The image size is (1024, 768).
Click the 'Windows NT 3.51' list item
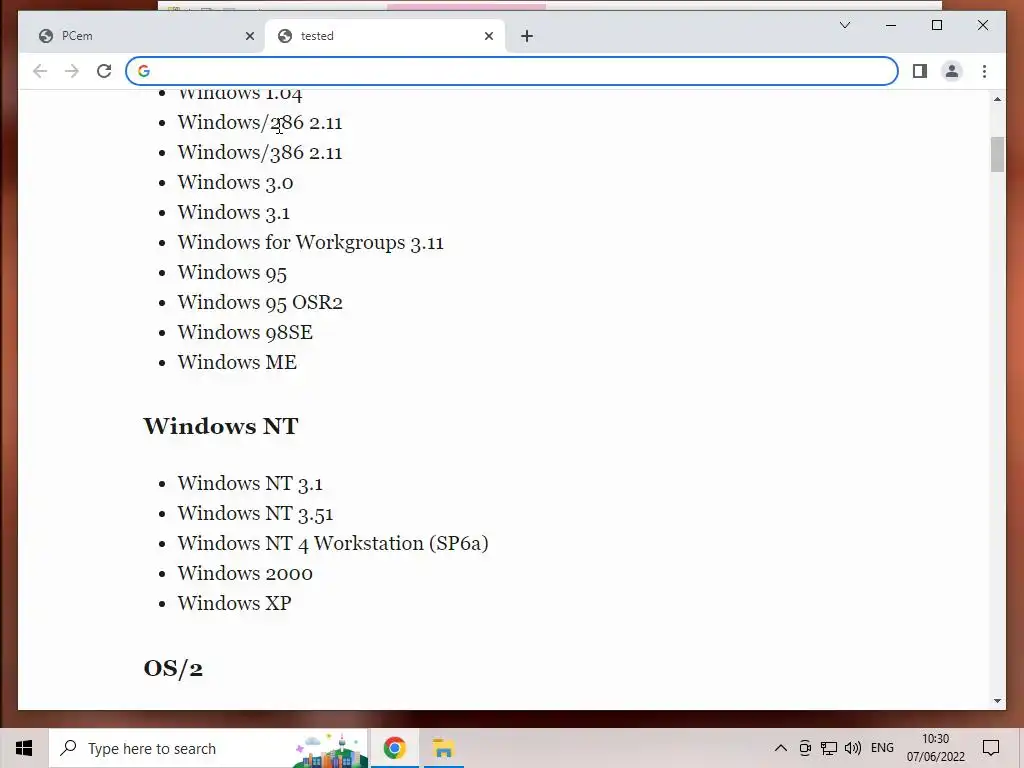click(x=255, y=514)
